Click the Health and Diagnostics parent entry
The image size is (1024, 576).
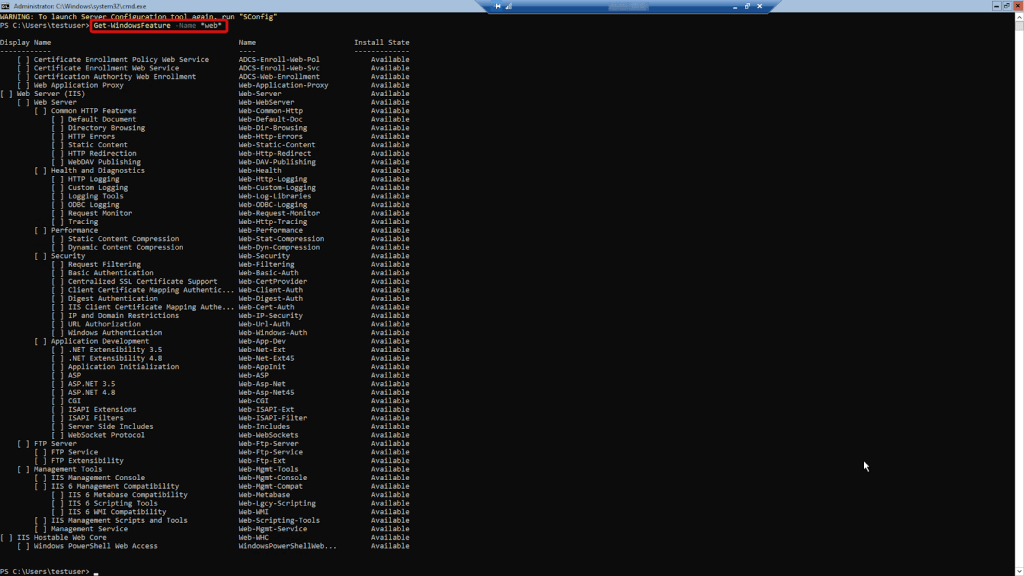coord(97,171)
